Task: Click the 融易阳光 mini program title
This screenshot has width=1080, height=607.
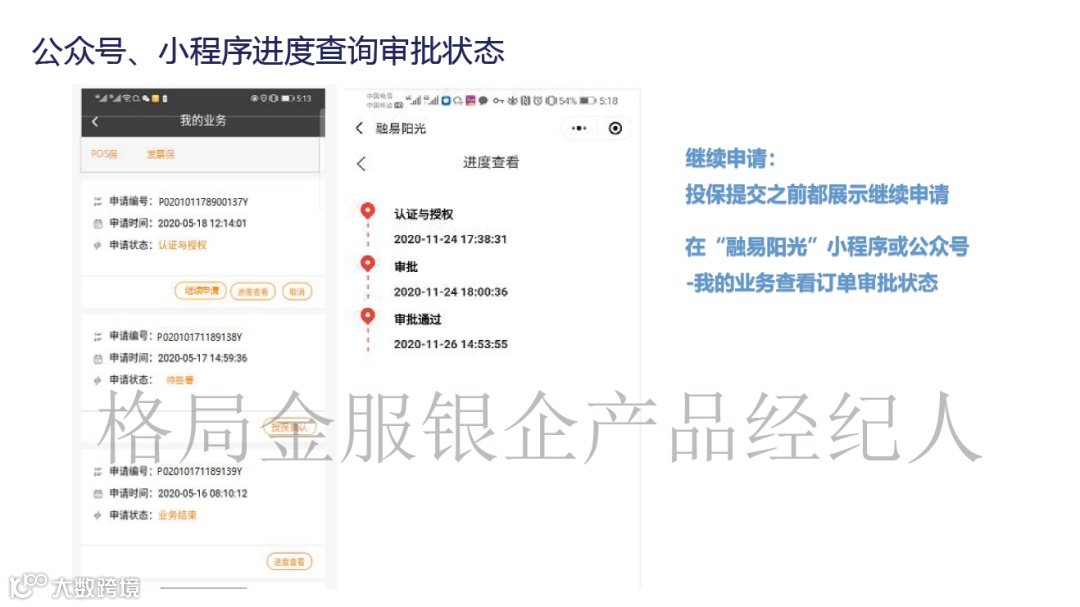Action: 400,128
